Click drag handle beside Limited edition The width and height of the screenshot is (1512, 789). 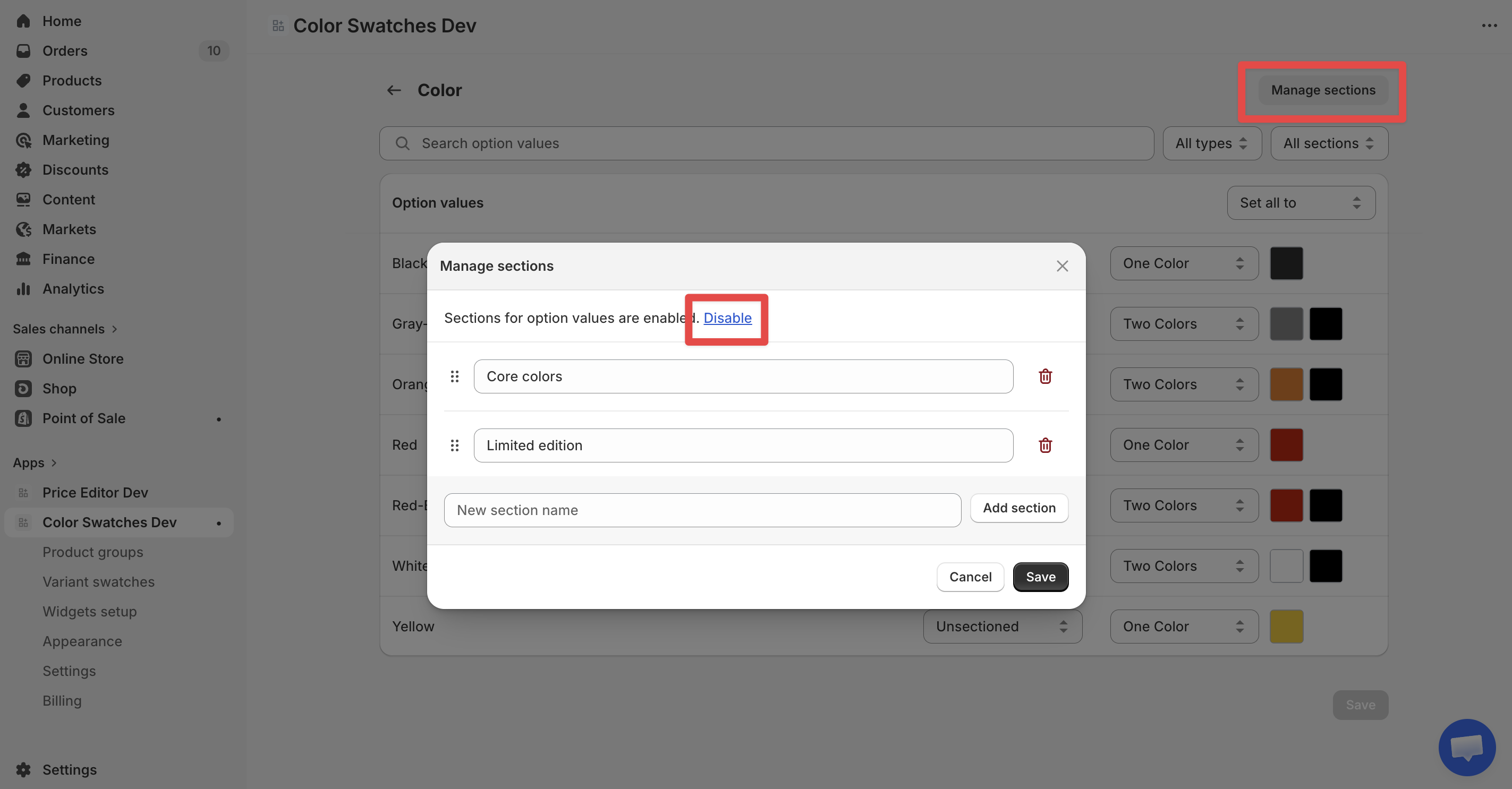[454, 445]
